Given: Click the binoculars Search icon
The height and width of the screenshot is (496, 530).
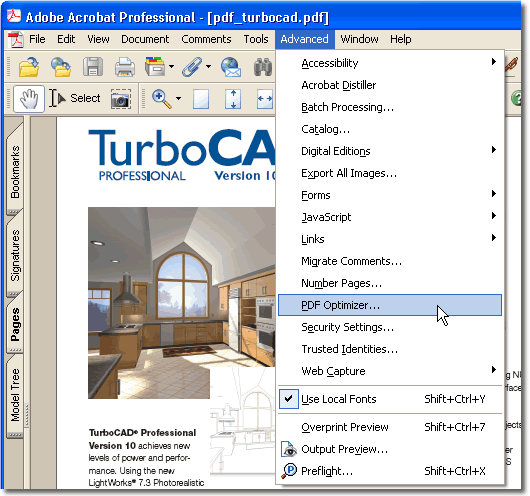Looking at the screenshot, I should [263, 66].
